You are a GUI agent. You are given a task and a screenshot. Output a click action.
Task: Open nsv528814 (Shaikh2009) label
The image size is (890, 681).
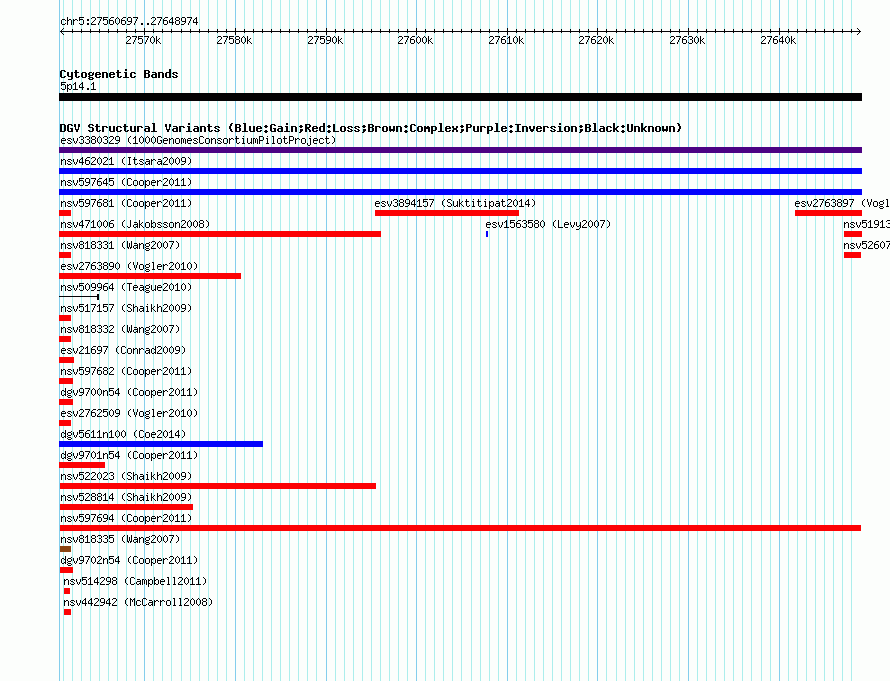pyautogui.click(x=126, y=497)
